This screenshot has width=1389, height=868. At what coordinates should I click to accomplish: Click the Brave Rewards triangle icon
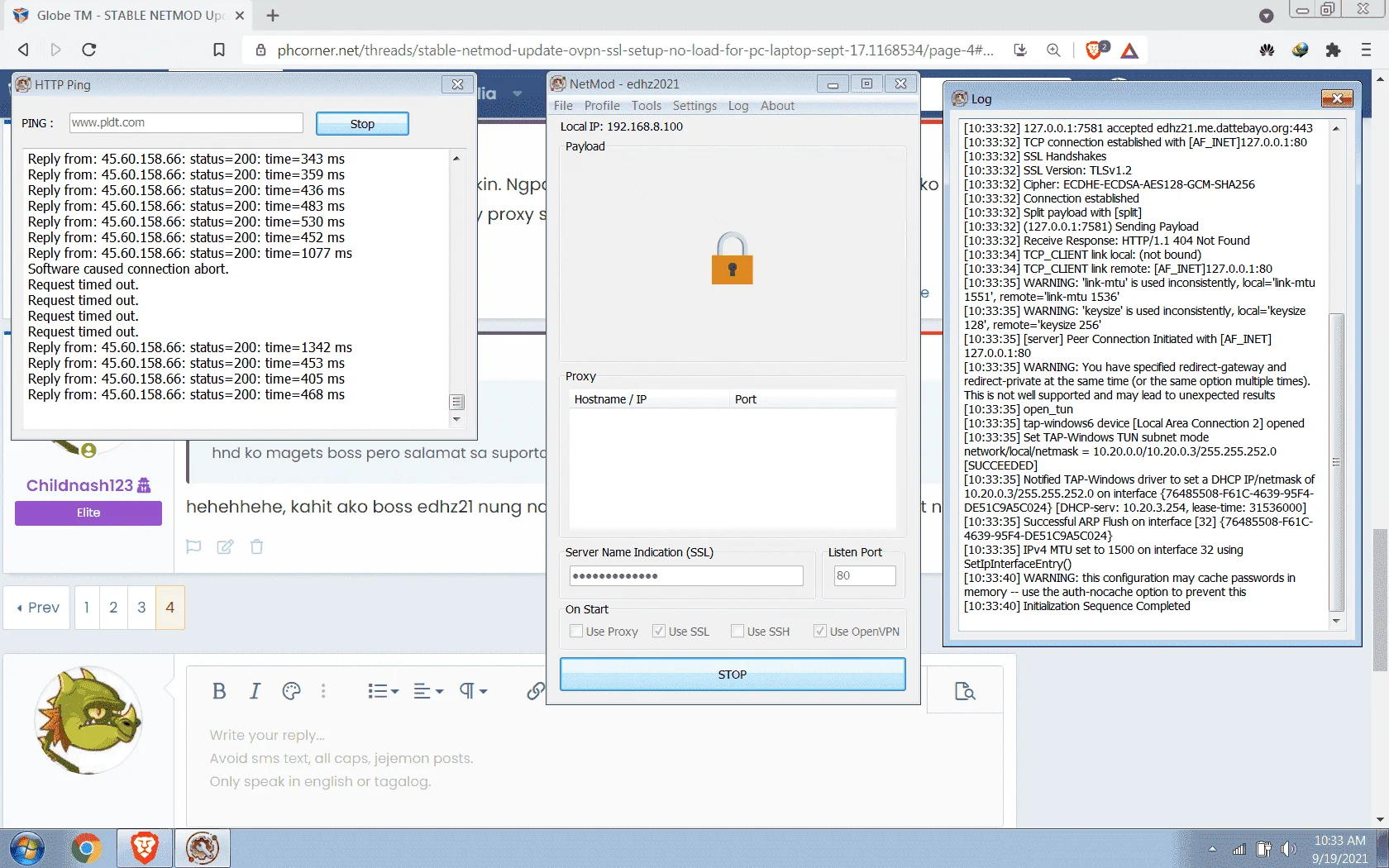(1129, 50)
